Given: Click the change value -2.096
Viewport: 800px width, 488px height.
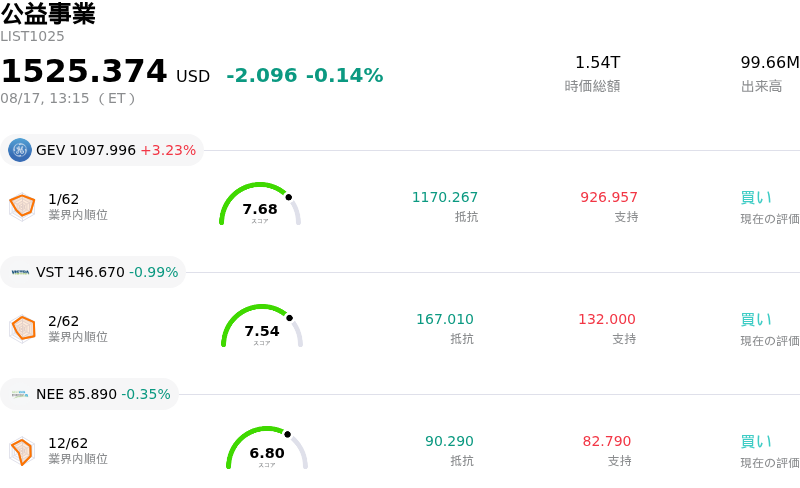Looking at the screenshot, I should click(262, 76).
